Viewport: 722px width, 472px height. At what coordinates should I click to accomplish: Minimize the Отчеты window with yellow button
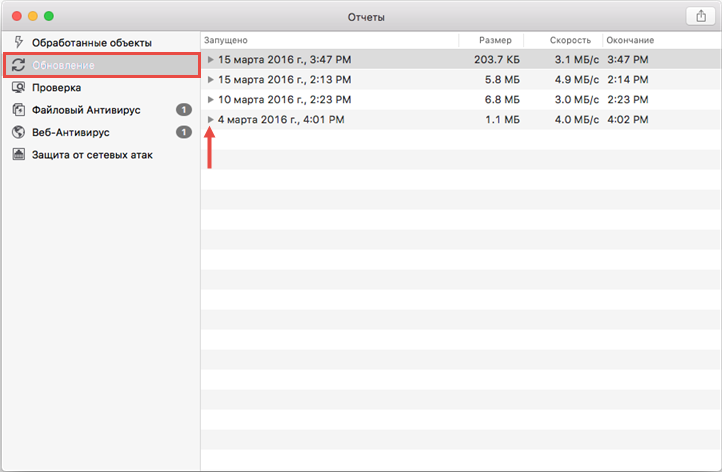tap(33, 16)
